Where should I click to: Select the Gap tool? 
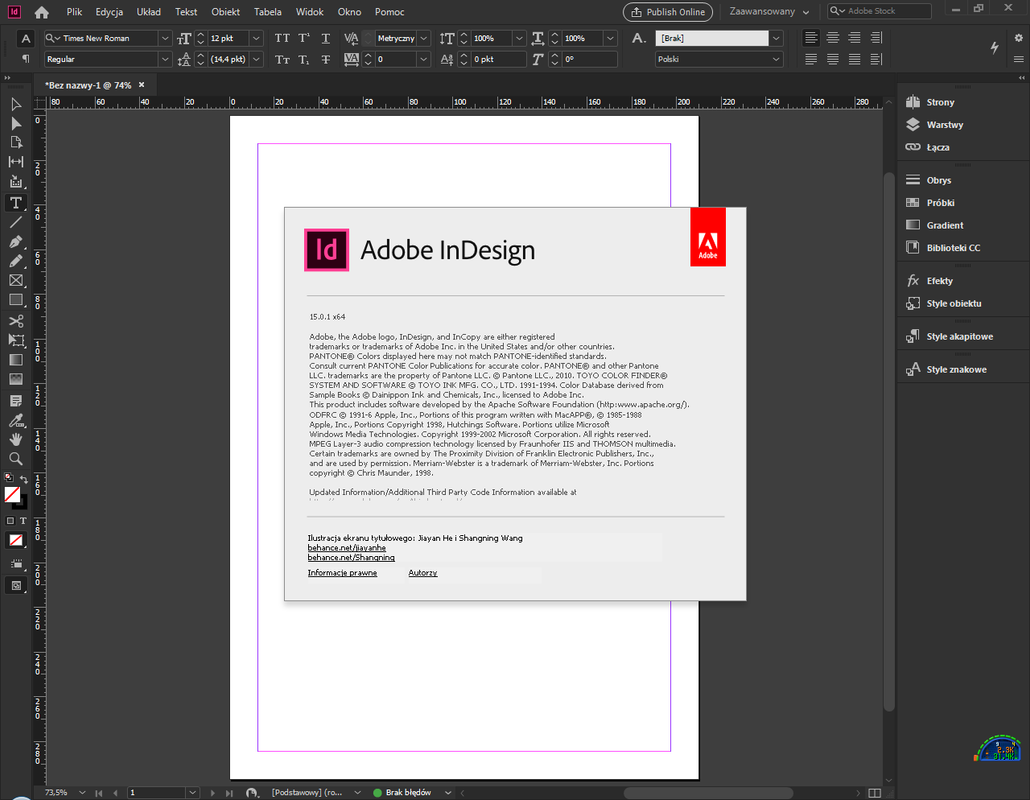click(x=16, y=162)
